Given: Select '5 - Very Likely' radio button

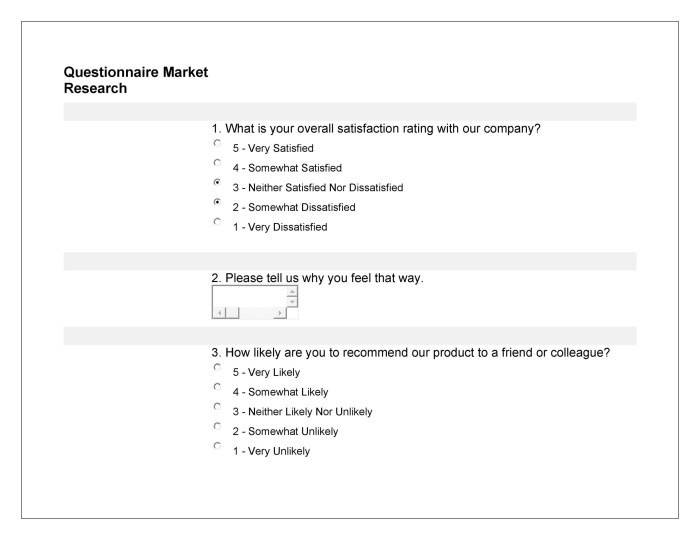Looking at the screenshot, I should (217, 367).
